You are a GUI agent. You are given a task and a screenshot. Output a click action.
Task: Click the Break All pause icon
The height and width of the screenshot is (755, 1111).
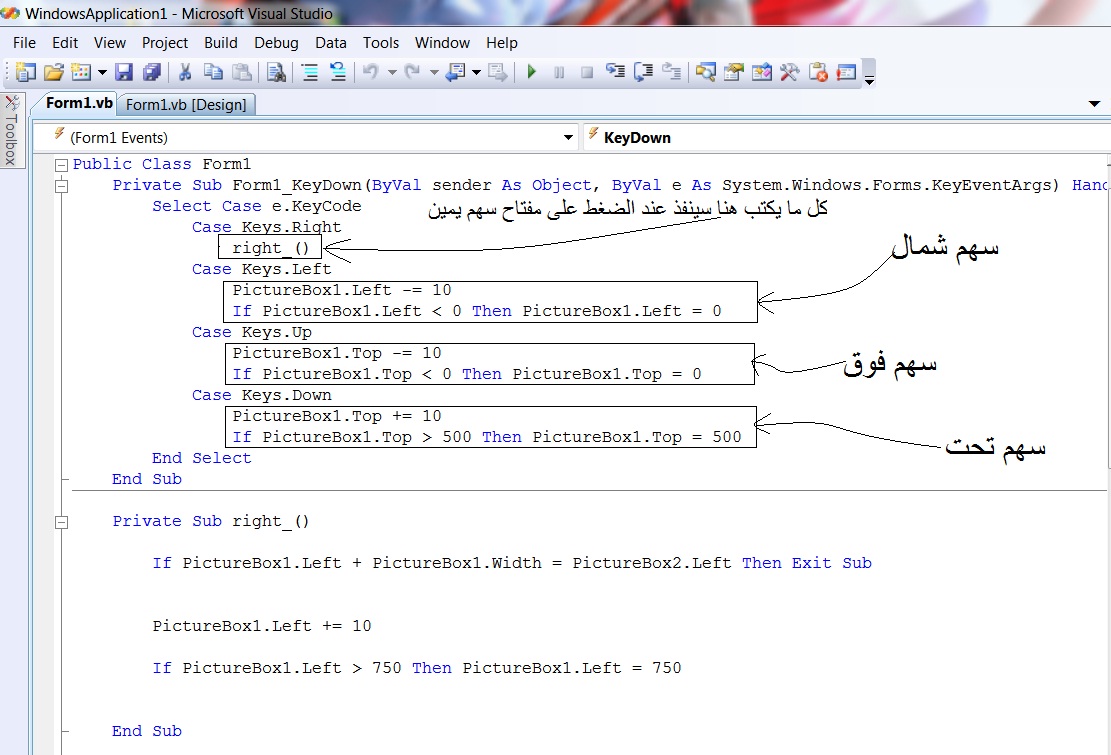(x=559, y=72)
